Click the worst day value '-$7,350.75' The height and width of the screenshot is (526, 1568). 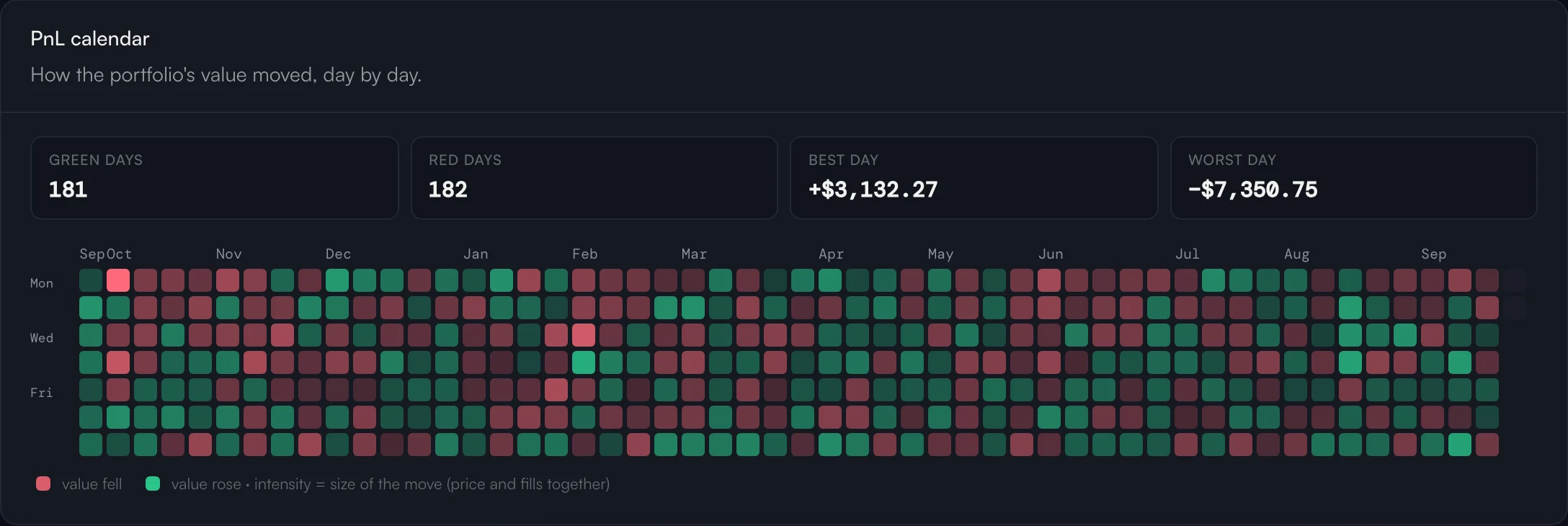(x=1252, y=190)
